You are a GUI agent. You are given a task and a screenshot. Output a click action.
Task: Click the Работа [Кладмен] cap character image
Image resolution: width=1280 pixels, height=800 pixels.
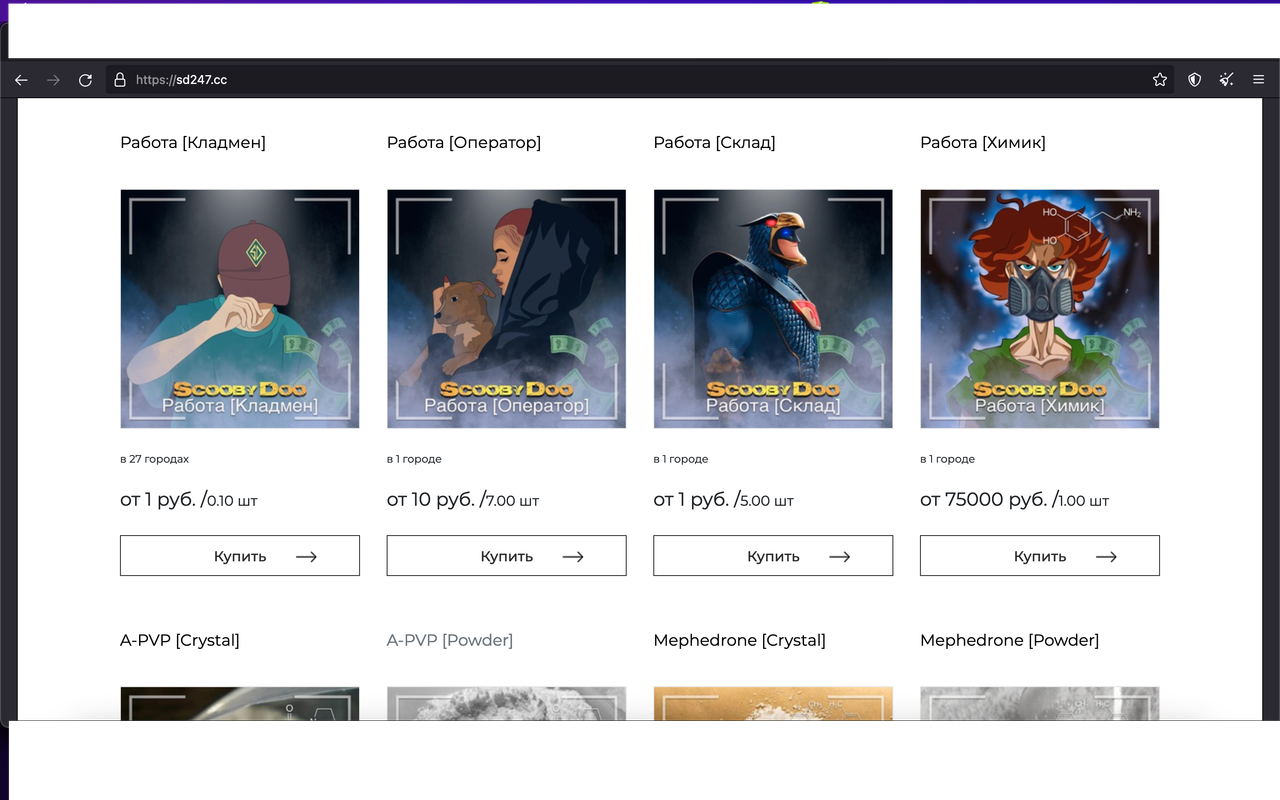click(x=240, y=309)
